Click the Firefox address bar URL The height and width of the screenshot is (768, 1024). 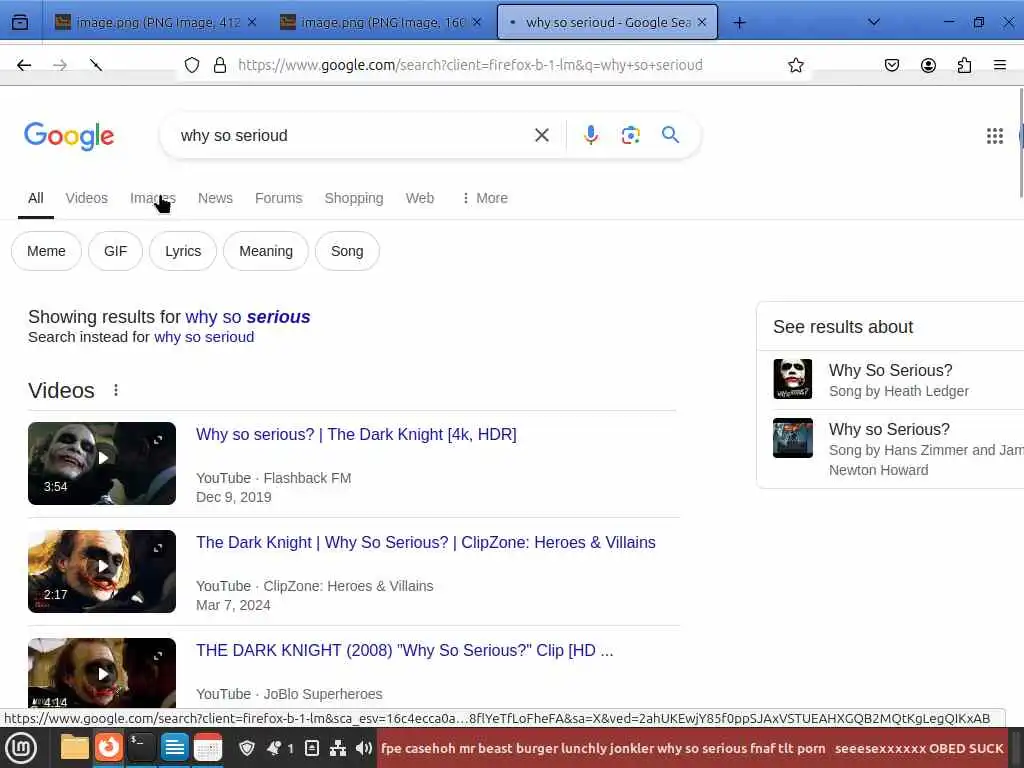tap(470, 65)
